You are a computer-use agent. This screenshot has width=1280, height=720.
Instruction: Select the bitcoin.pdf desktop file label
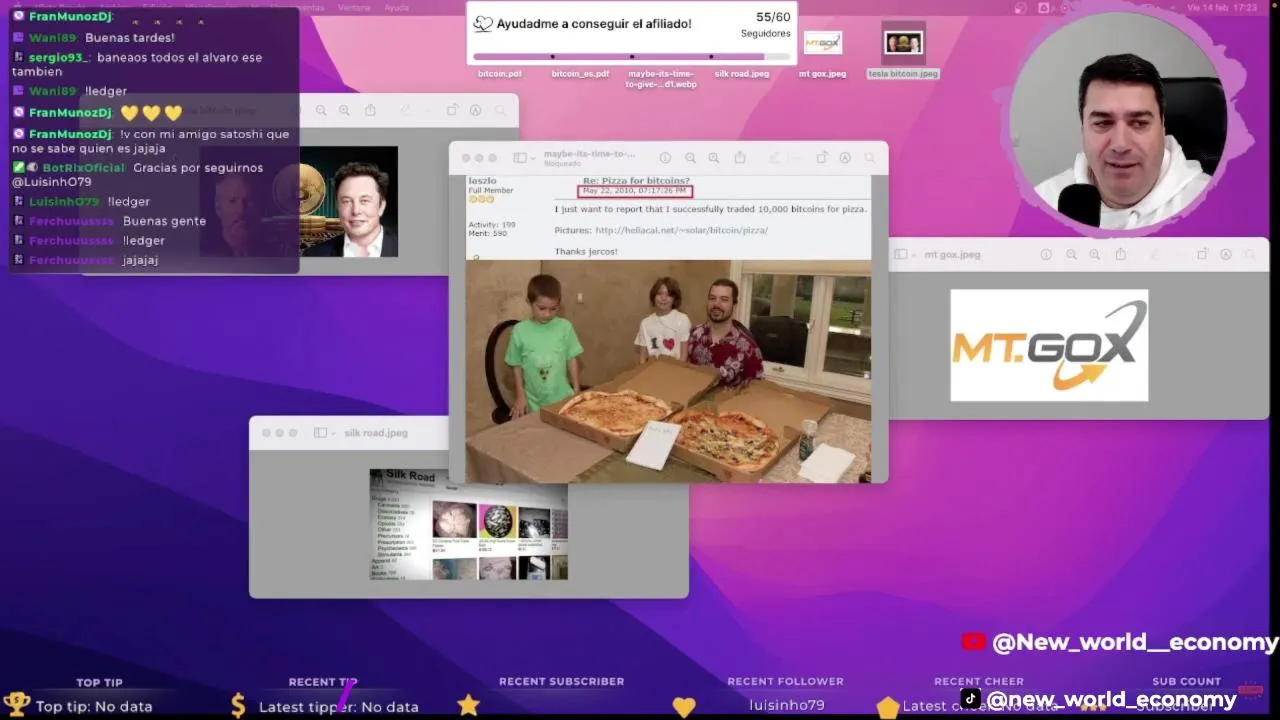coord(499,74)
